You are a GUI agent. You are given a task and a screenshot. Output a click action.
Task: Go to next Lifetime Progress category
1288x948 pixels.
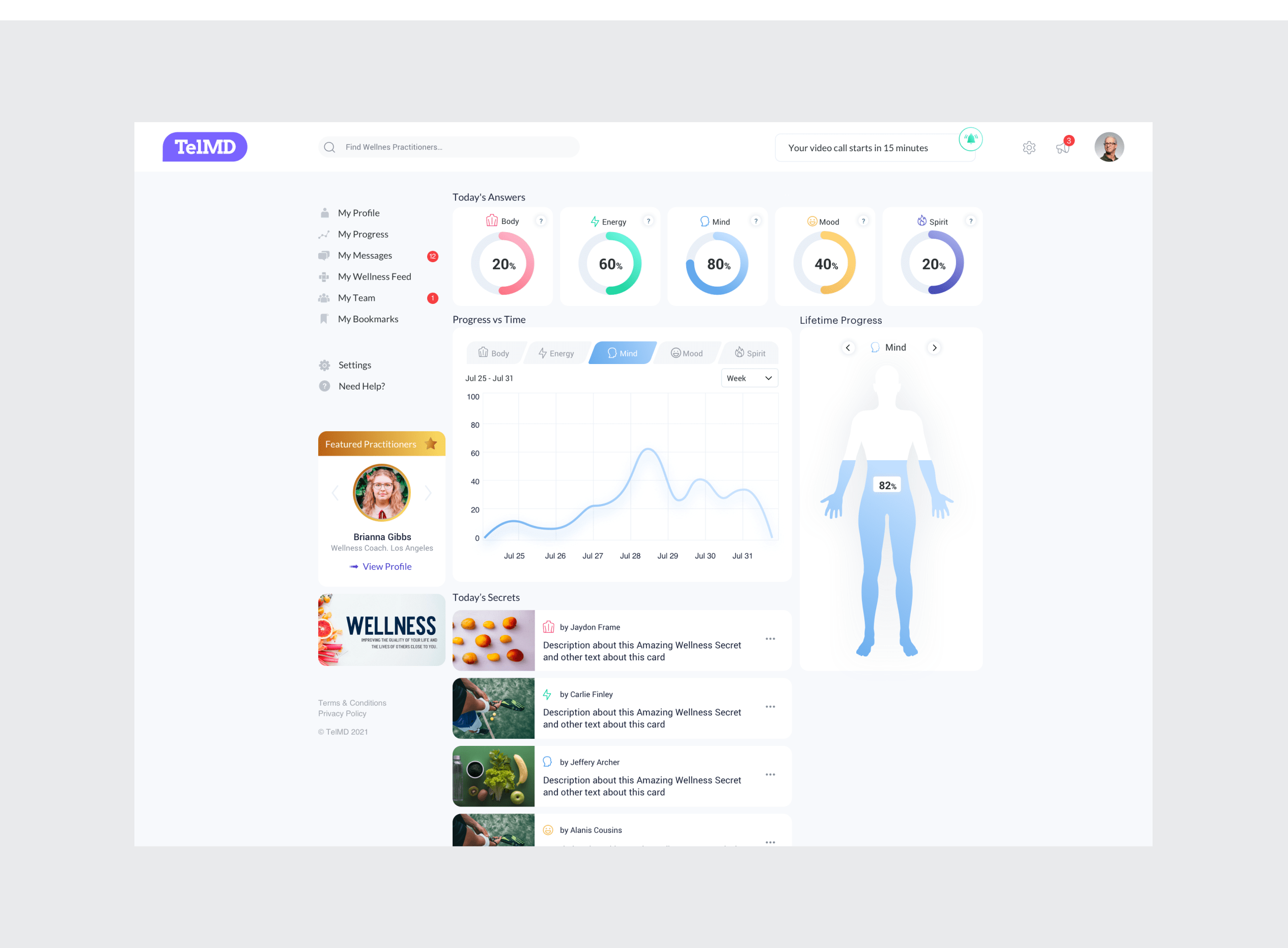[934, 348]
